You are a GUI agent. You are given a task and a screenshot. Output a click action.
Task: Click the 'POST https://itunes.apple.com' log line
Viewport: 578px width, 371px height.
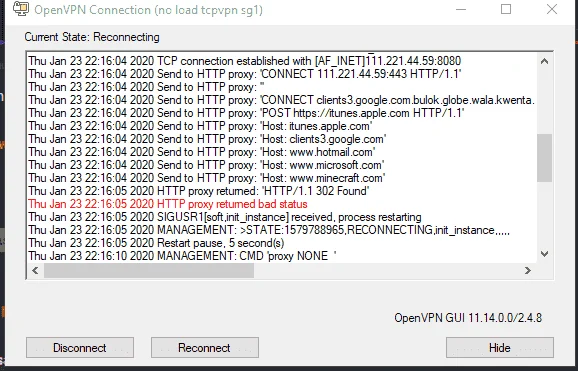pyautogui.click(x=246, y=113)
